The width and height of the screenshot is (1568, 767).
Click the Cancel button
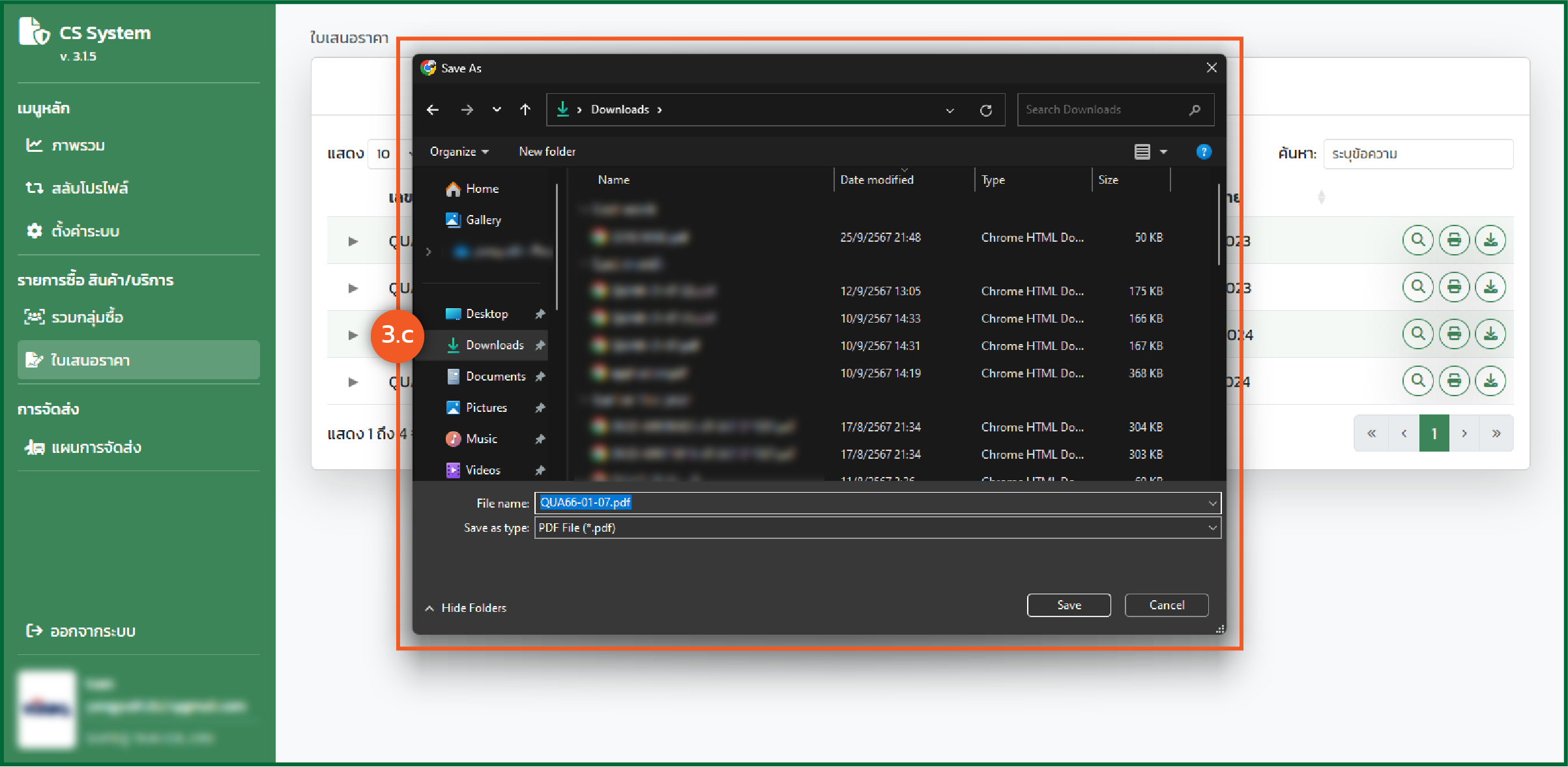pyautogui.click(x=1166, y=605)
